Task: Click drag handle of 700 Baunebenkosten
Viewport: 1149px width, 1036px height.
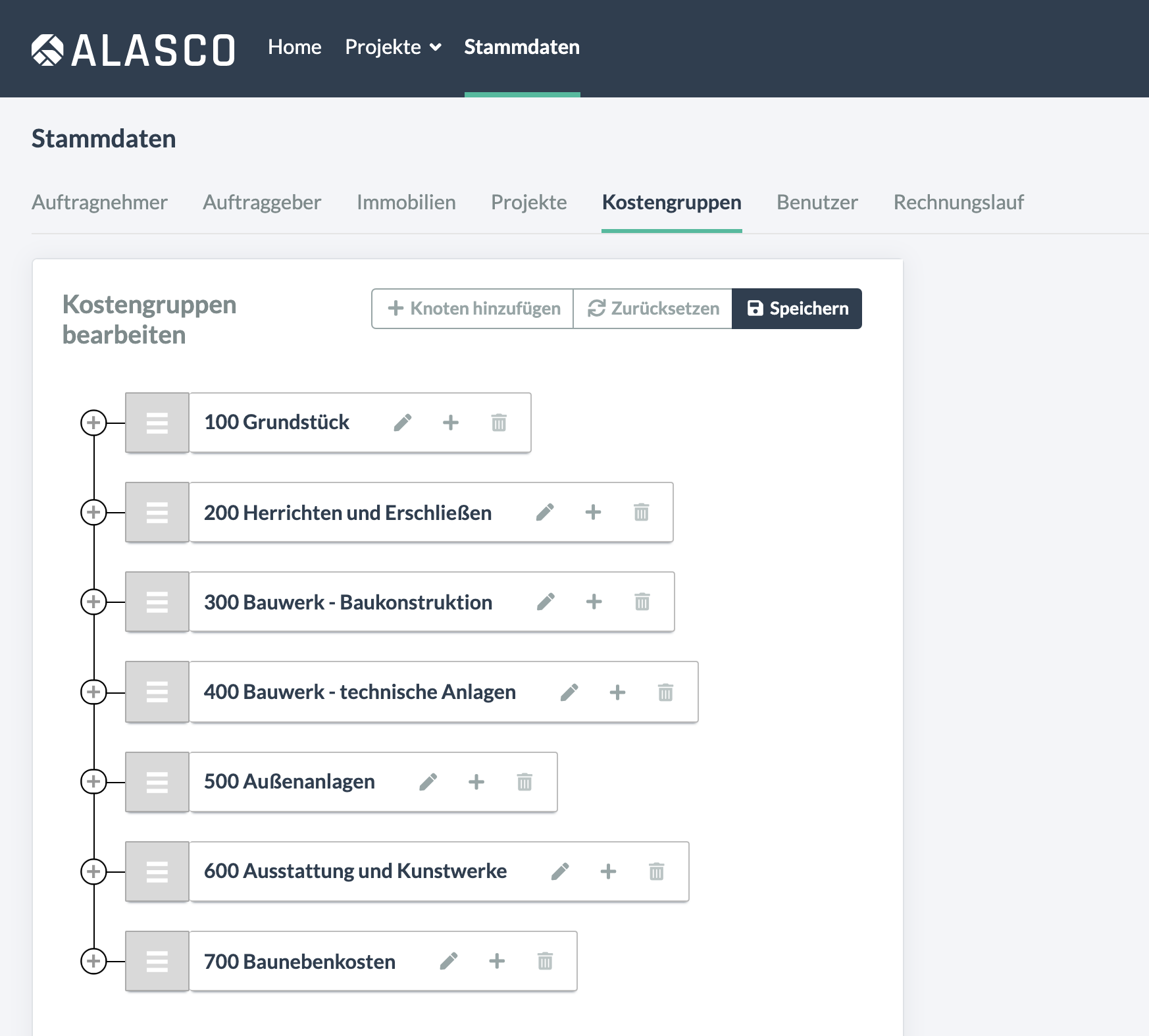Action: 157,961
